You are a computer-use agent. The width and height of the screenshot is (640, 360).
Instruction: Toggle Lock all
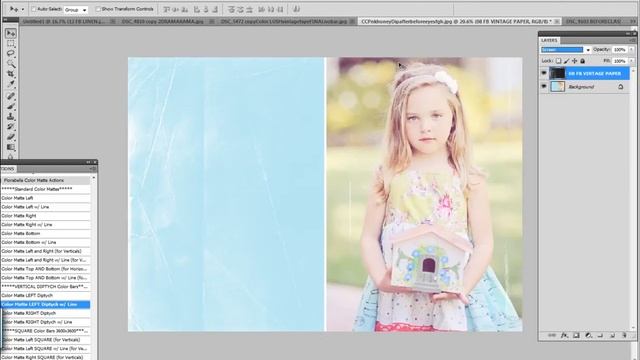coord(582,61)
